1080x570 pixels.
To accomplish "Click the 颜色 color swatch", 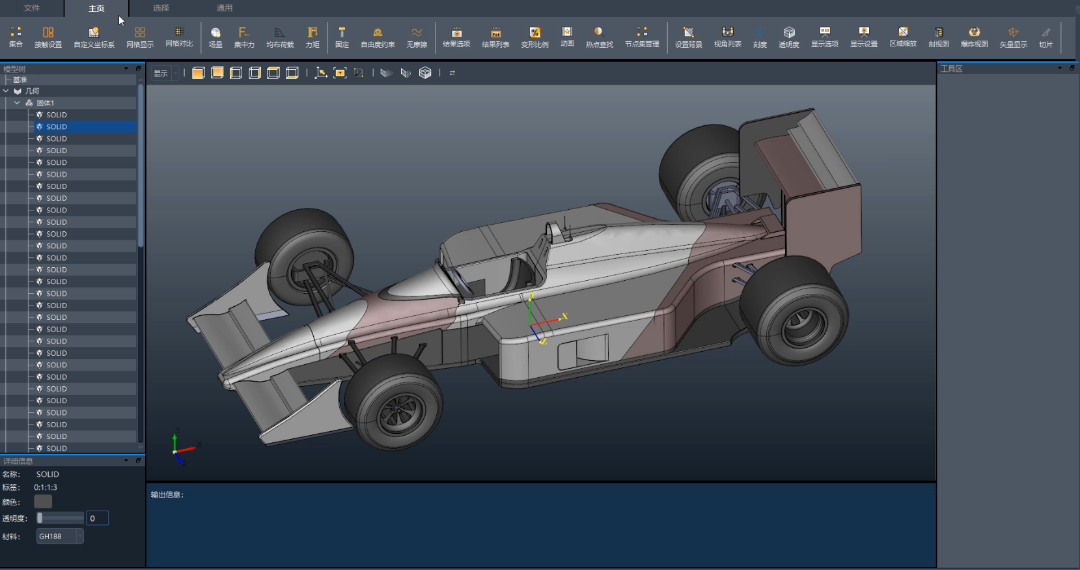I will (x=43, y=501).
